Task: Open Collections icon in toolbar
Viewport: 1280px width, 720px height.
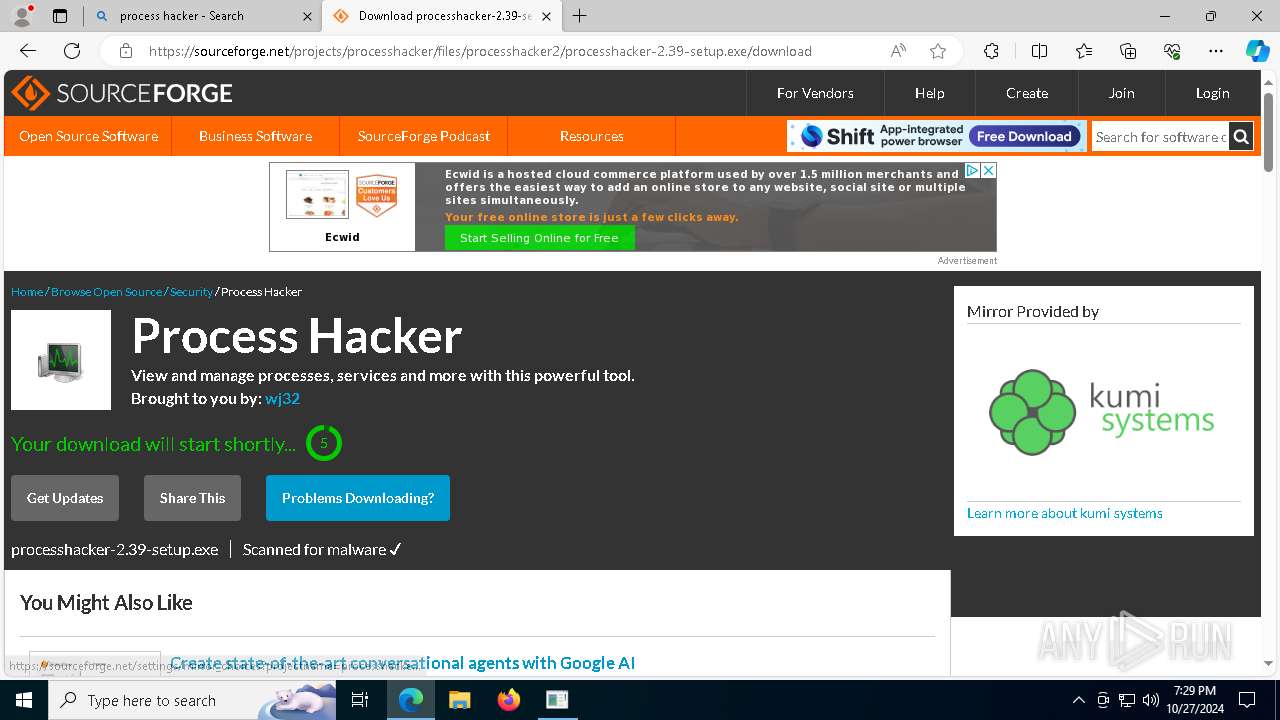Action: pyautogui.click(x=1128, y=51)
